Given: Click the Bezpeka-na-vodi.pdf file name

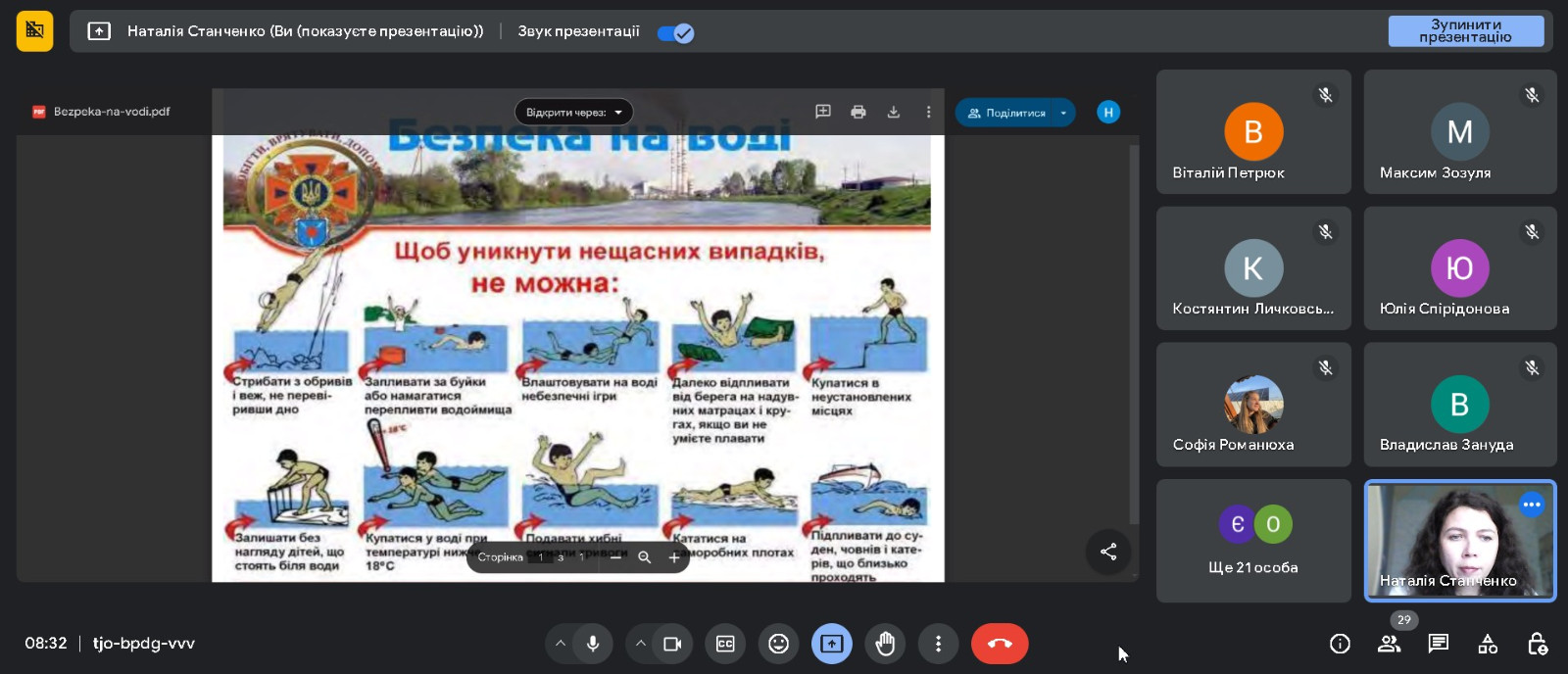Looking at the screenshot, I should click(112, 112).
